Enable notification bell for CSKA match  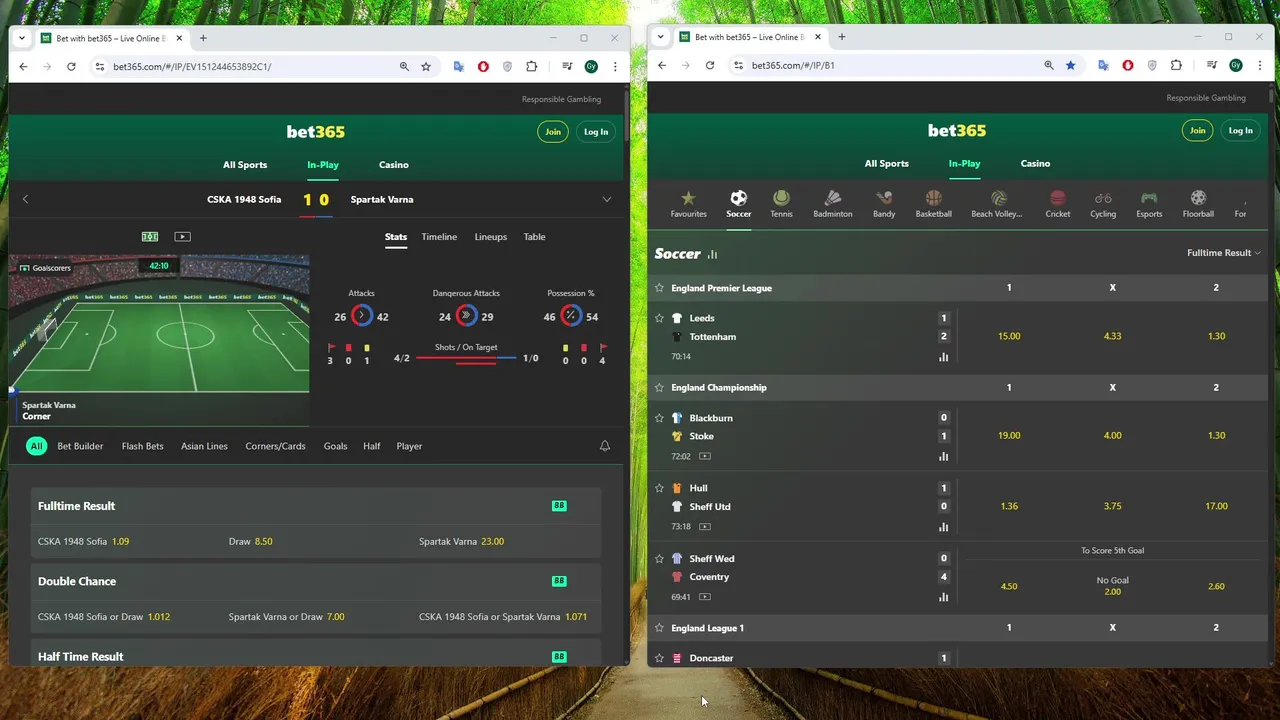[x=604, y=446]
